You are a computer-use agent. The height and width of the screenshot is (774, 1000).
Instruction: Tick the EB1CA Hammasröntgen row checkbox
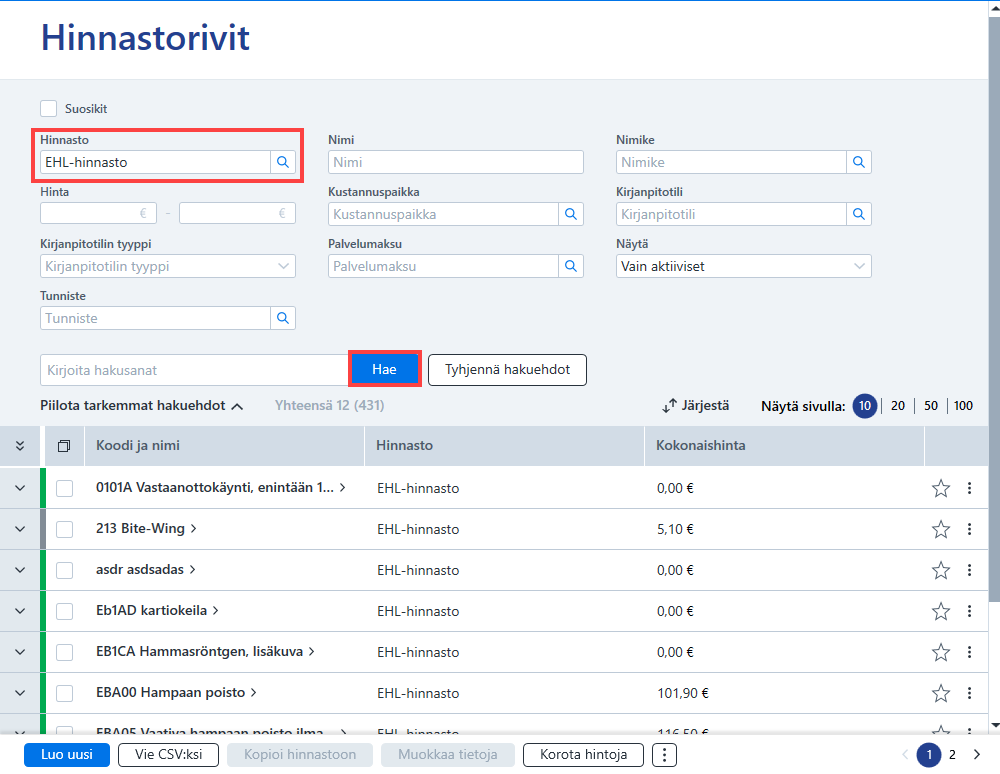click(x=64, y=652)
